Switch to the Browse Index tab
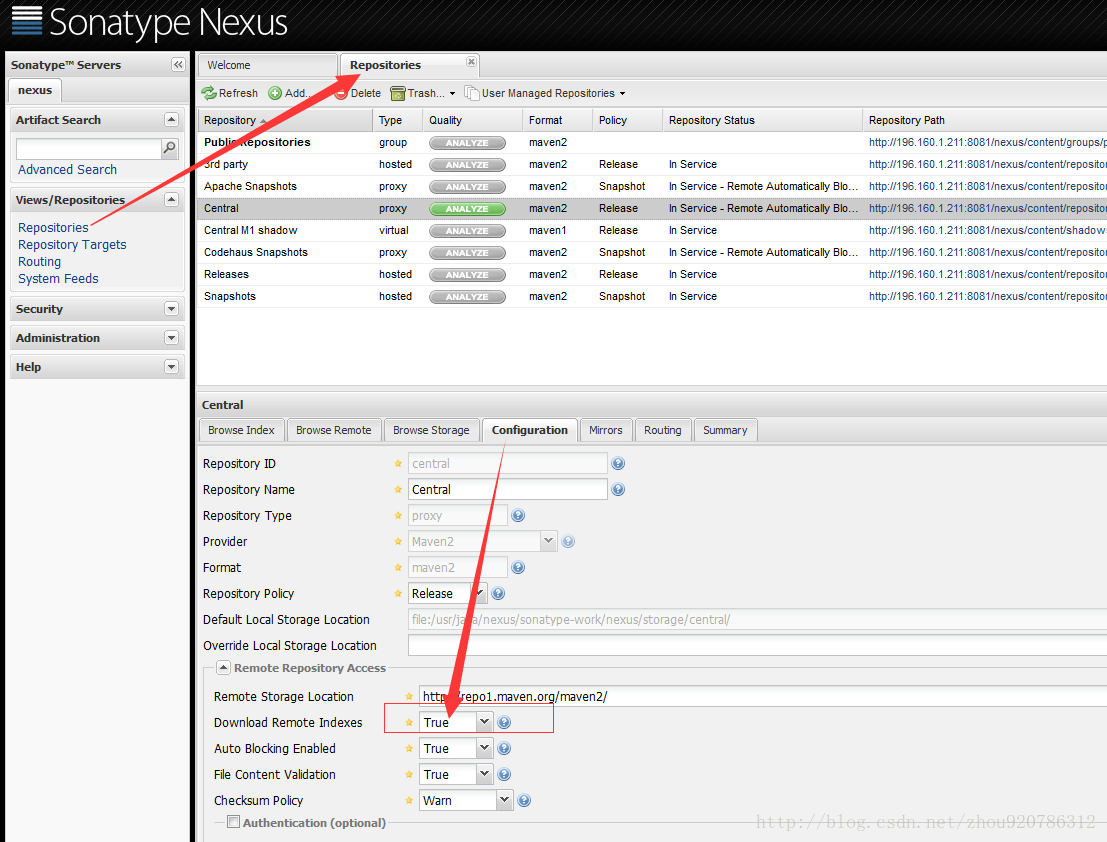This screenshot has height=842, width=1107. coord(241,430)
